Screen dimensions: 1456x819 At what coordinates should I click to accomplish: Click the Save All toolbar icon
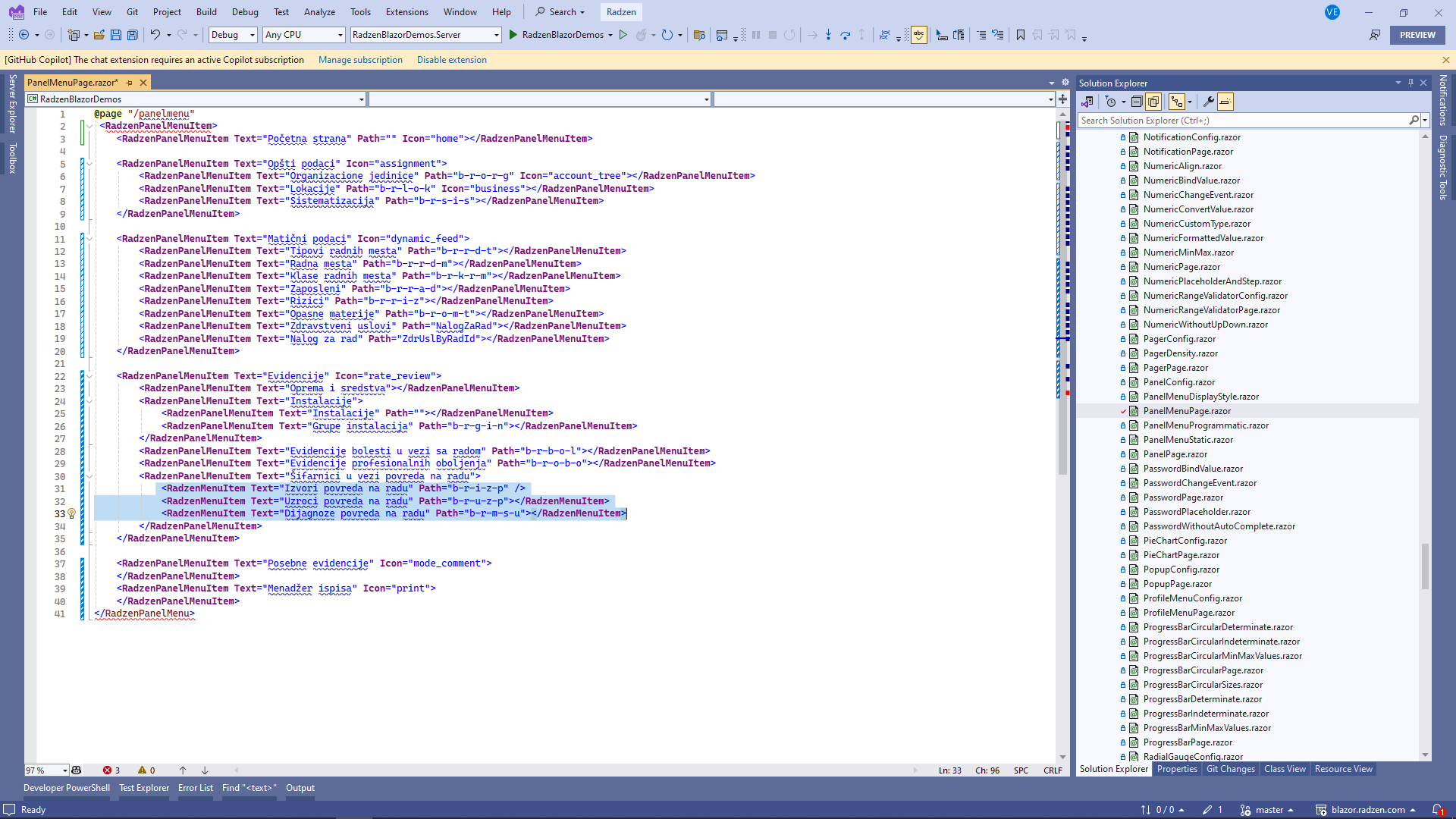click(133, 35)
